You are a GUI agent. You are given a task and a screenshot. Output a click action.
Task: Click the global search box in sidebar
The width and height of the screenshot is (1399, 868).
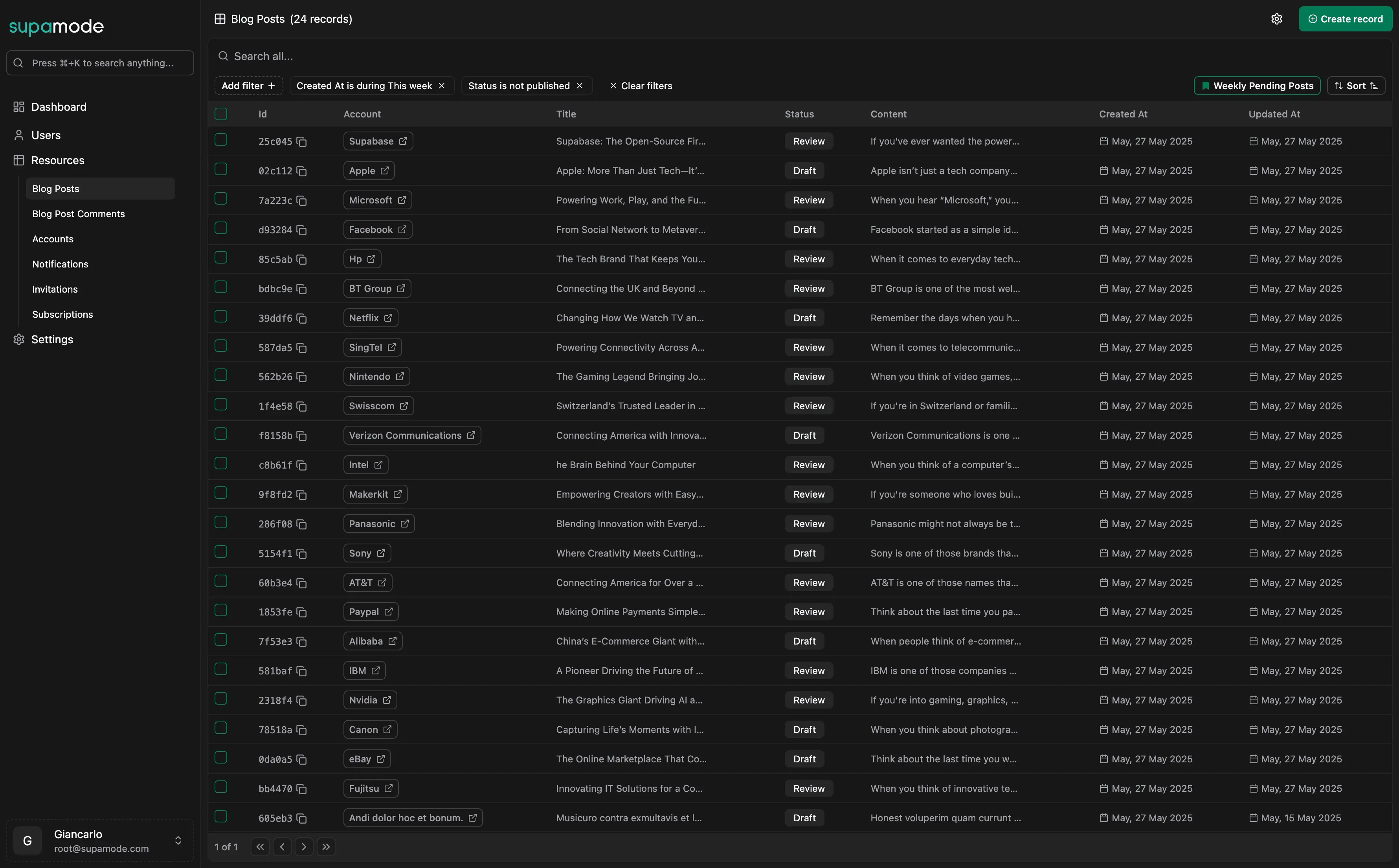(x=100, y=62)
